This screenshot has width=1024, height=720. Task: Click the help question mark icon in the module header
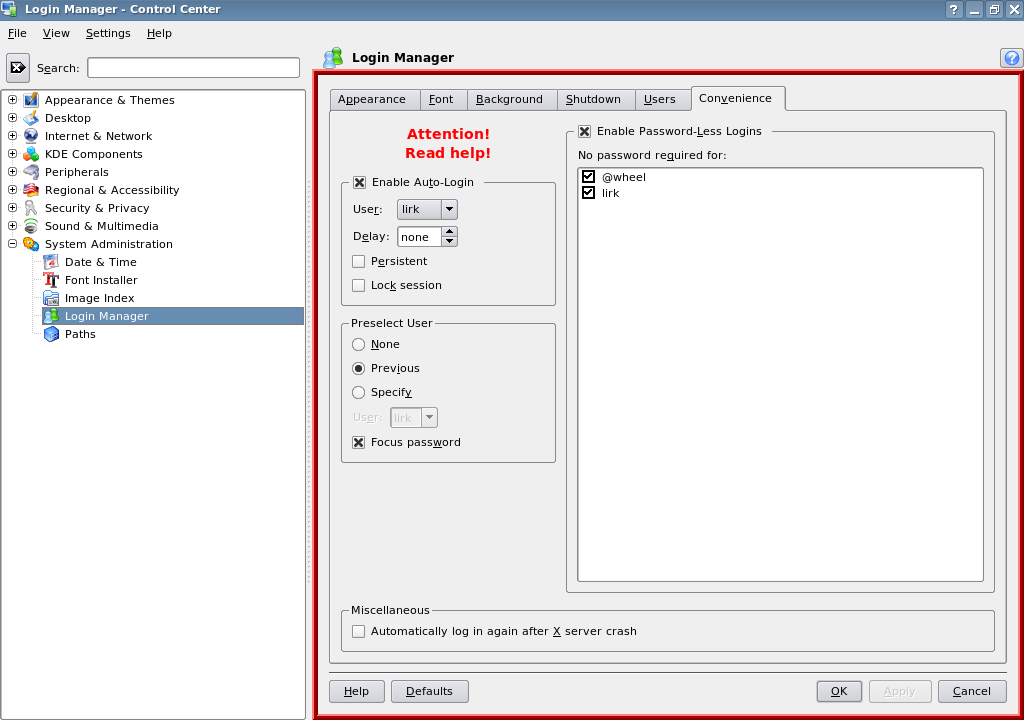(x=1011, y=58)
